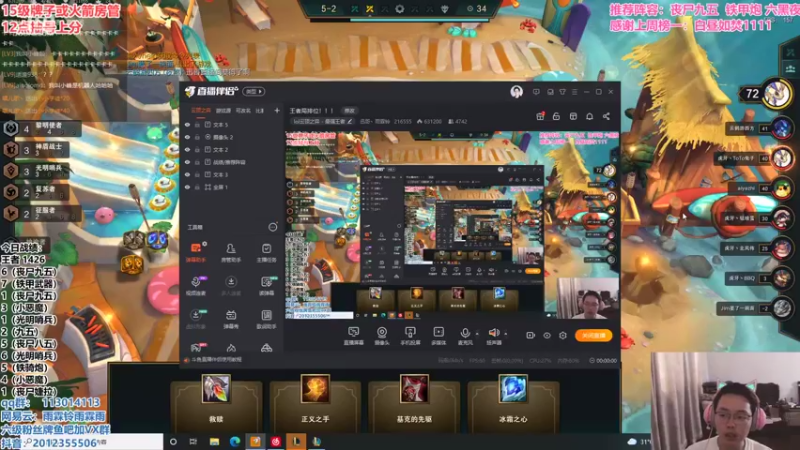This screenshot has height=450, width=800.
Task: Expand the speaker options arrow
Action: coord(506,334)
